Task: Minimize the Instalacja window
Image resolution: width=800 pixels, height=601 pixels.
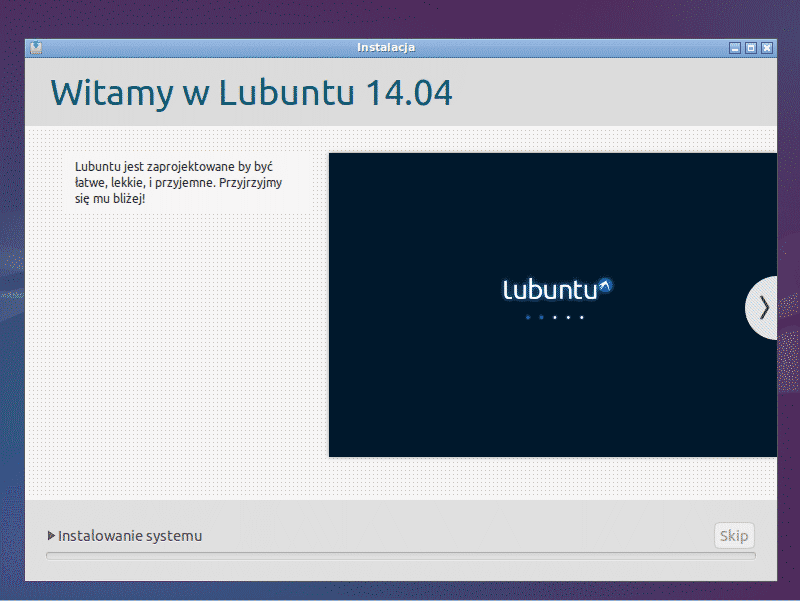Action: click(x=735, y=47)
